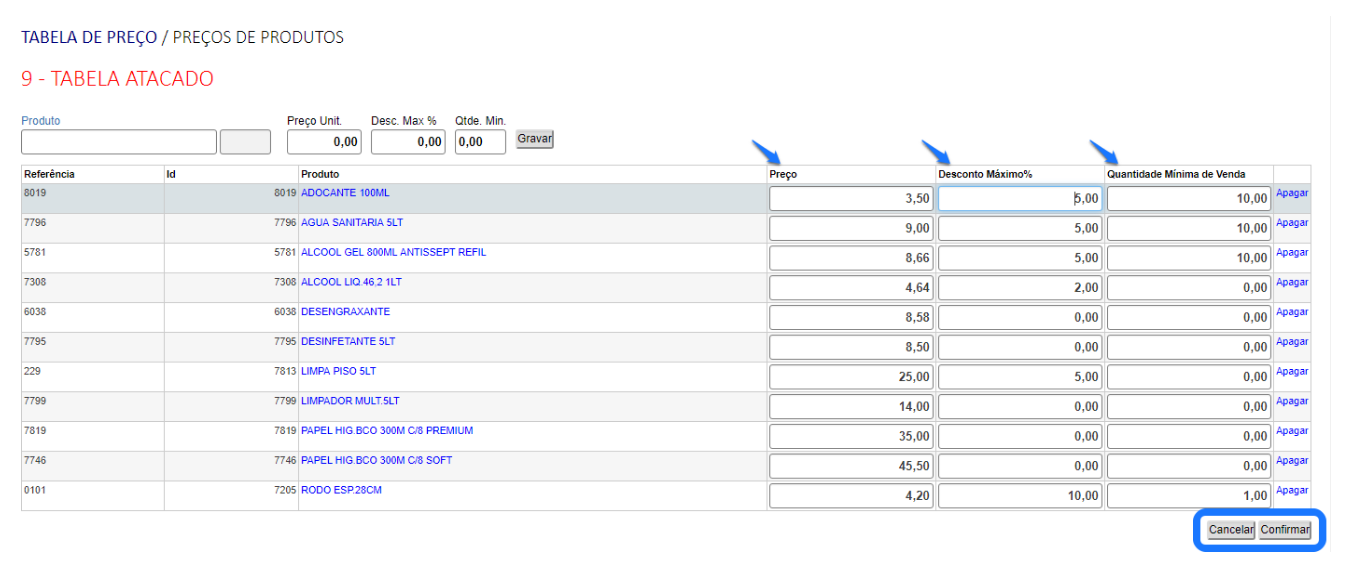Focus the Produto search input field

point(119,142)
